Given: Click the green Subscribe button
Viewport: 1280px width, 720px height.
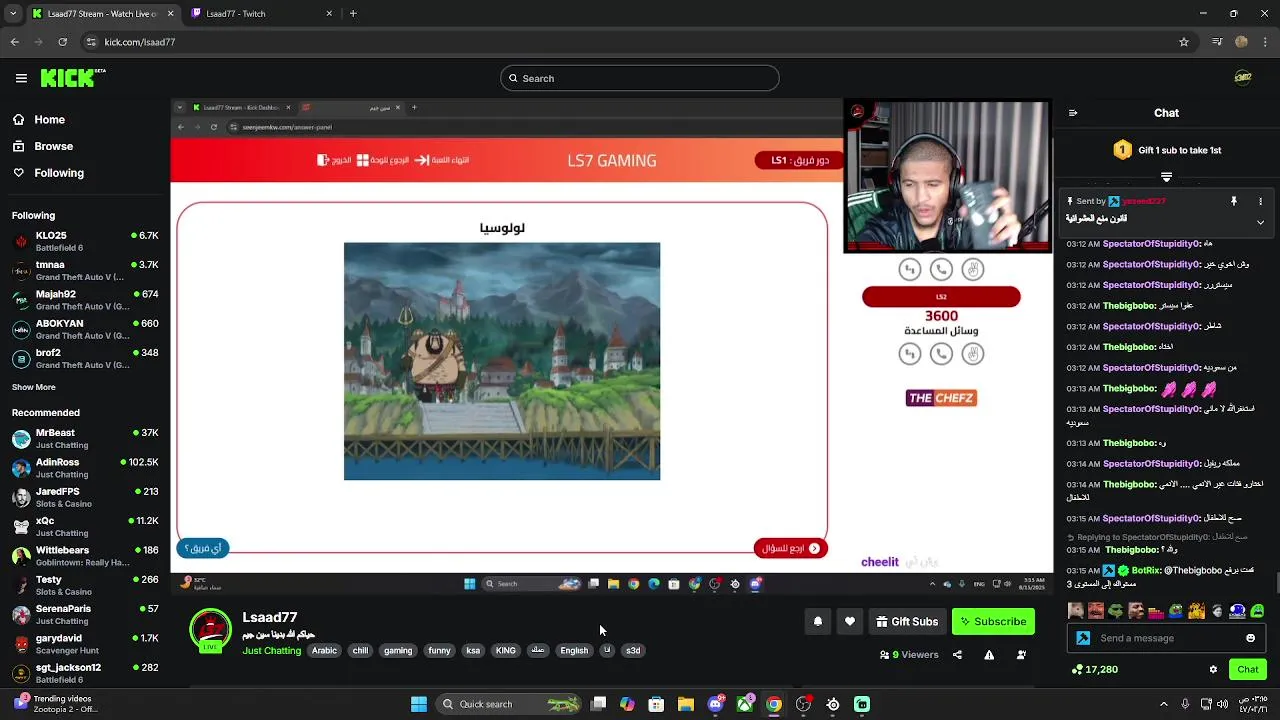Looking at the screenshot, I should (x=993, y=621).
